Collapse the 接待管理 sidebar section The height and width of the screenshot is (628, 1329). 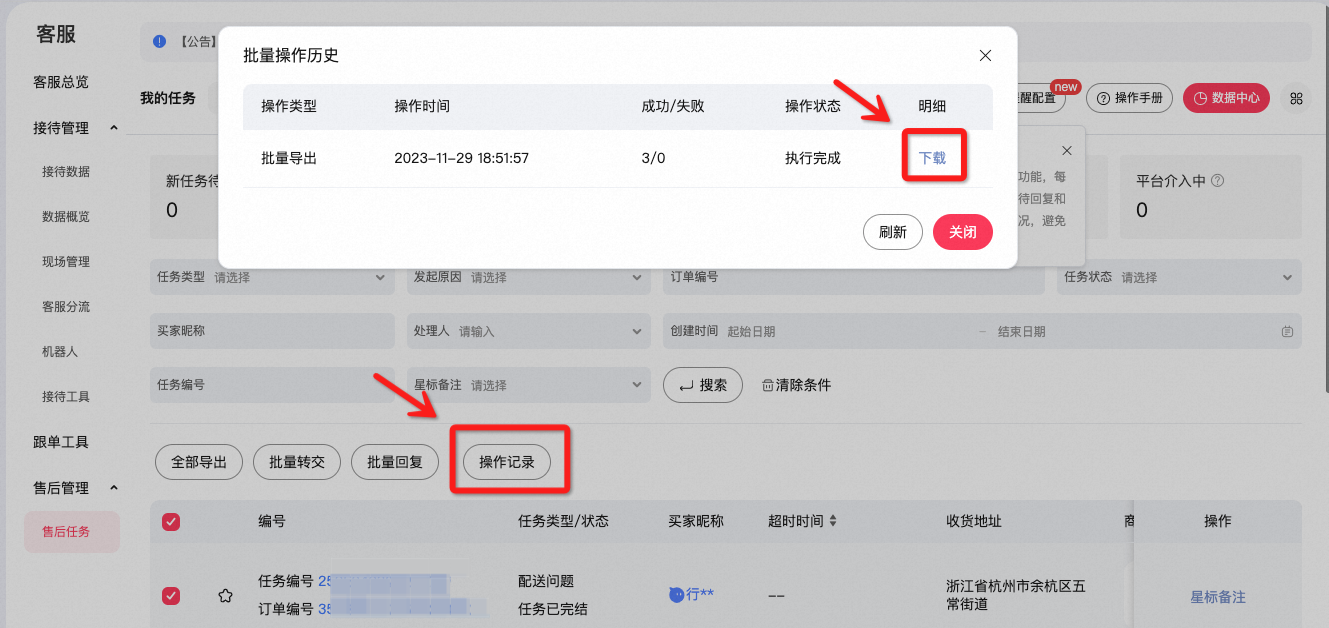coord(114,128)
